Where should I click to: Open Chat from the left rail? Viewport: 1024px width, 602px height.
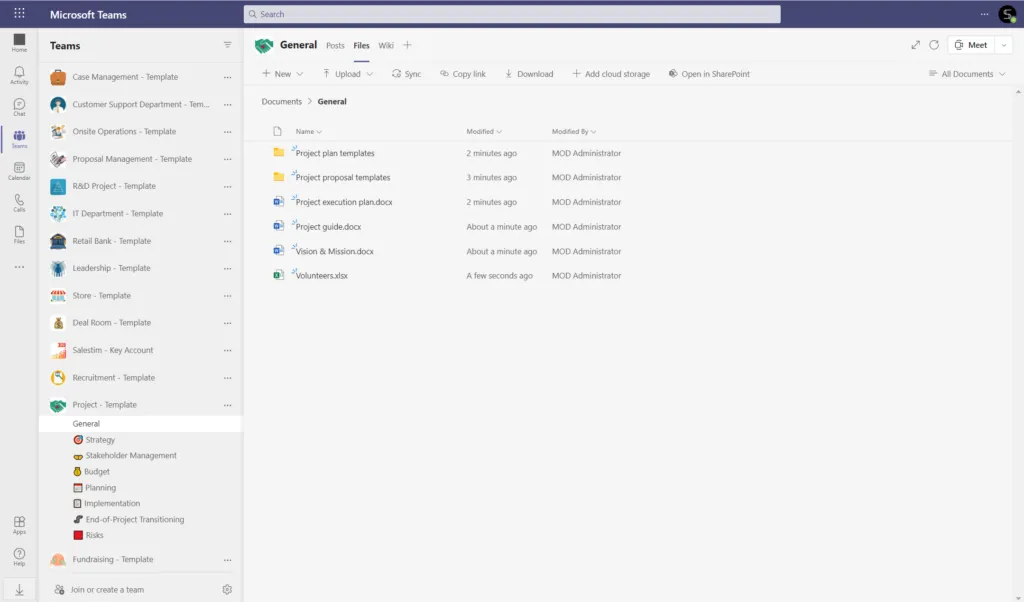click(x=20, y=107)
